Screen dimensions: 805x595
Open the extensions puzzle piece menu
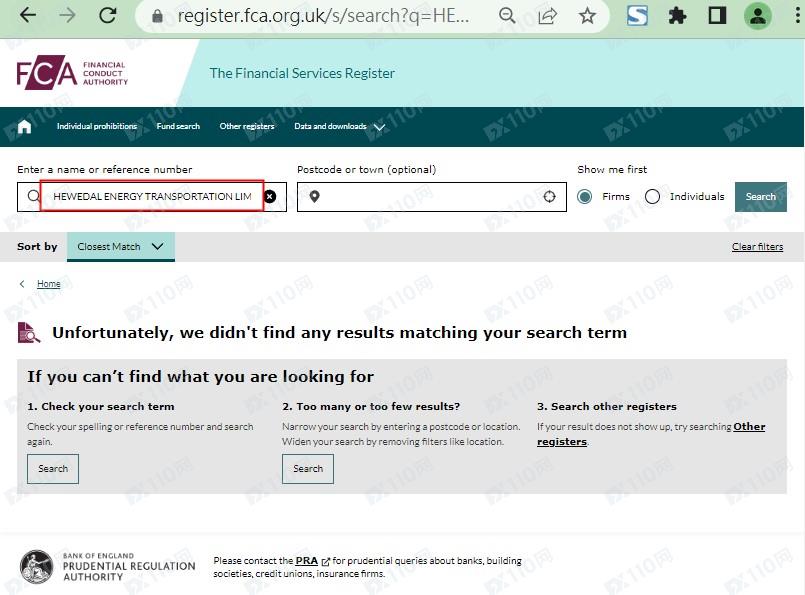tap(677, 15)
